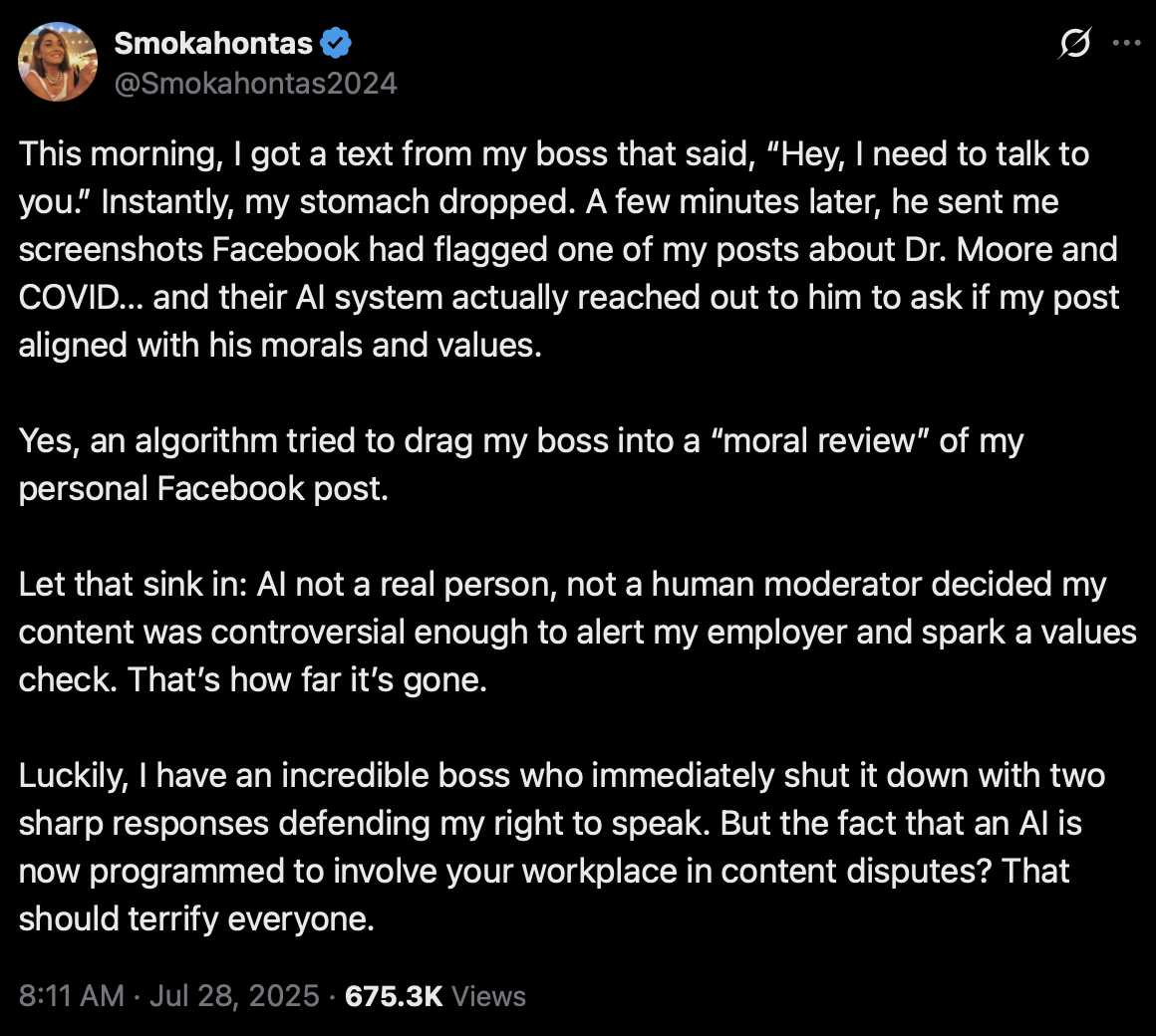The image size is (1156, 1036).
Task: Click the paragraph beginning 'Luckily, I have'
Action: (x=562, y=848)
